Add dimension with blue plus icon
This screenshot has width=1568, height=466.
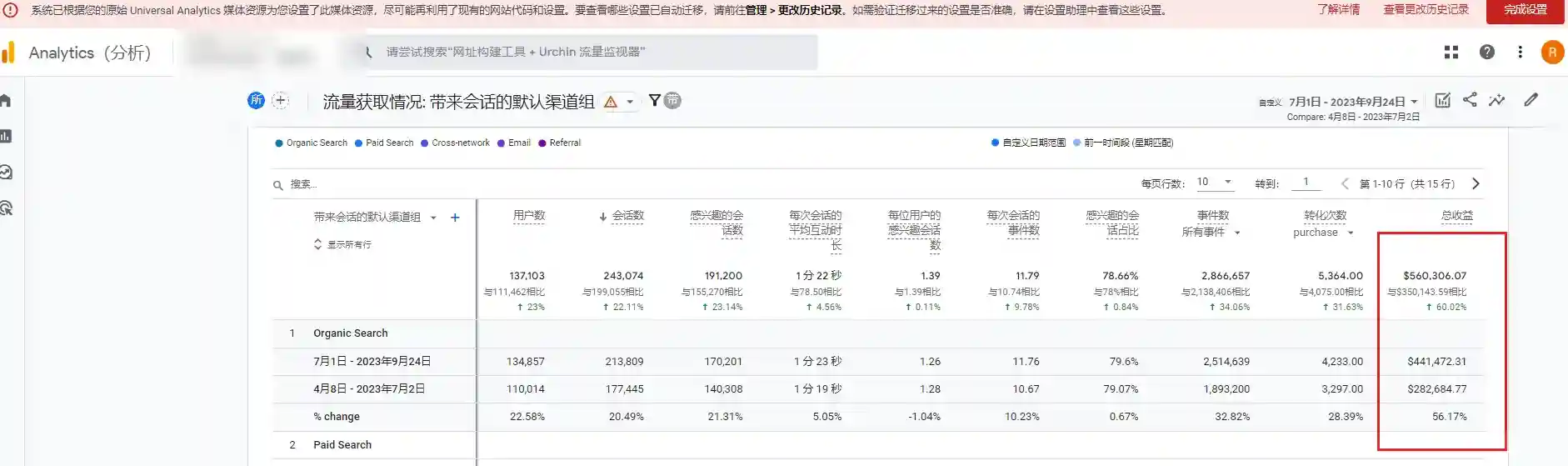pos(455,218)
